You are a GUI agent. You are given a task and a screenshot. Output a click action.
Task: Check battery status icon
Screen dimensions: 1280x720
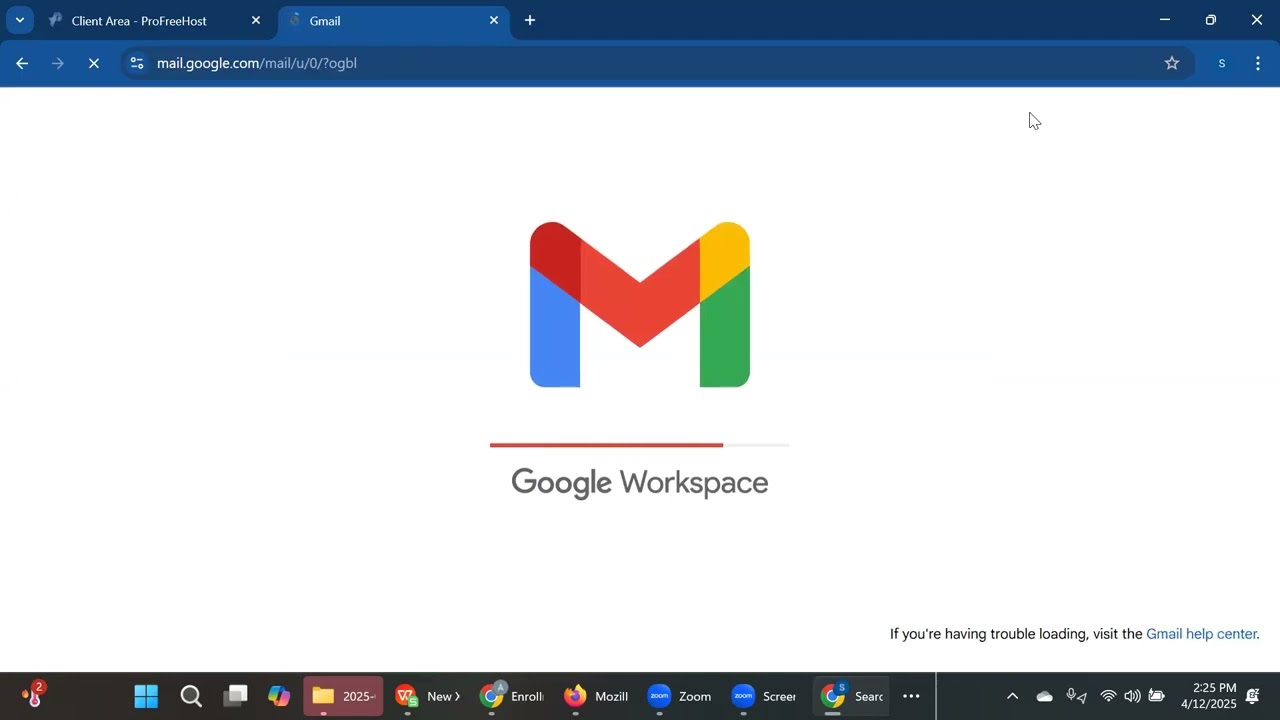tap(1157, 696)
